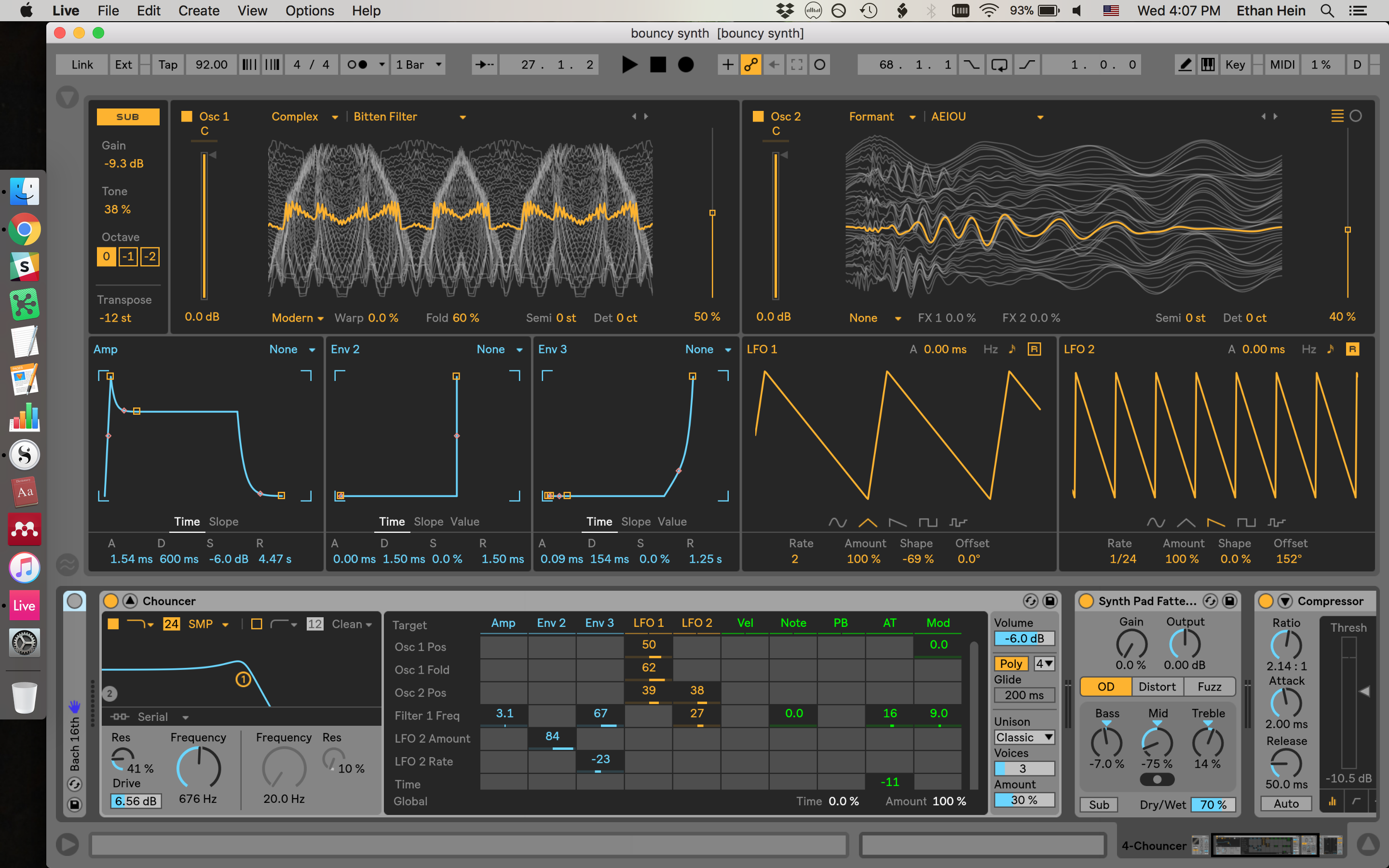Open the Nudge Phase Down bars icon
This screenshot has height=868, width=1389.
click(249, 65)
